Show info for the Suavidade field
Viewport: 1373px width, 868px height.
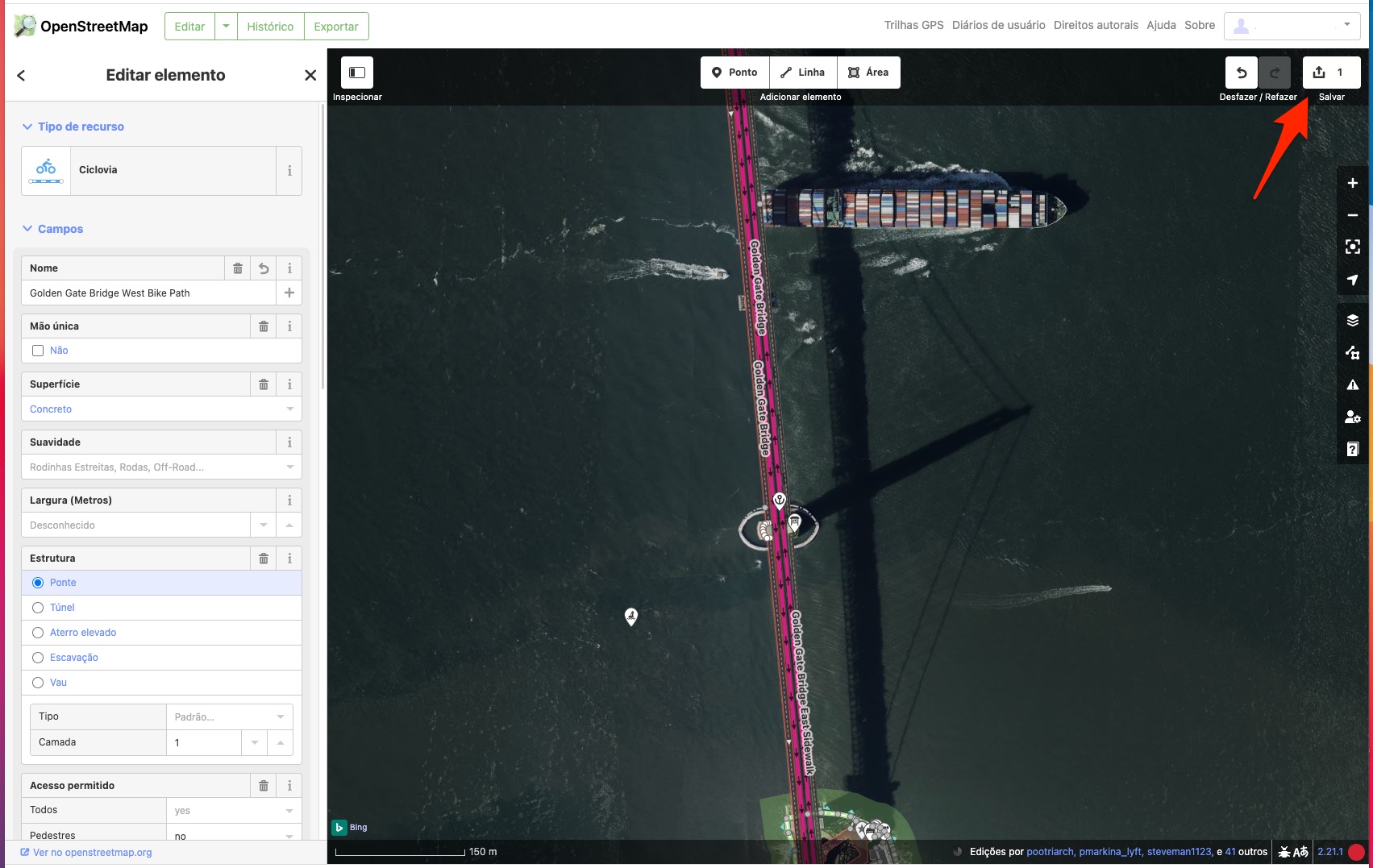[289, 442]
